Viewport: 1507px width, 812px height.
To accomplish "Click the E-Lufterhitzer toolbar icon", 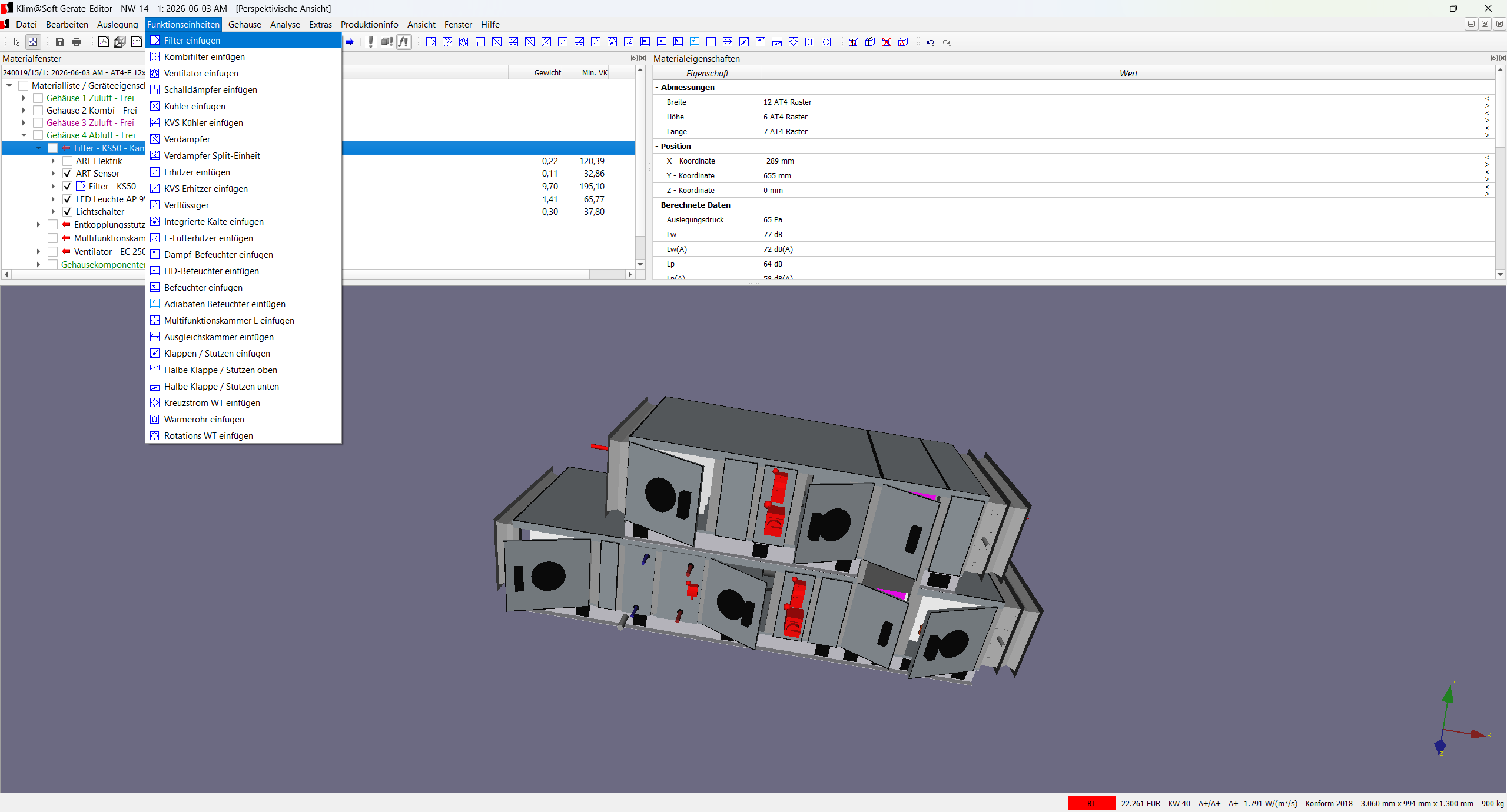I will pos(629,42).
